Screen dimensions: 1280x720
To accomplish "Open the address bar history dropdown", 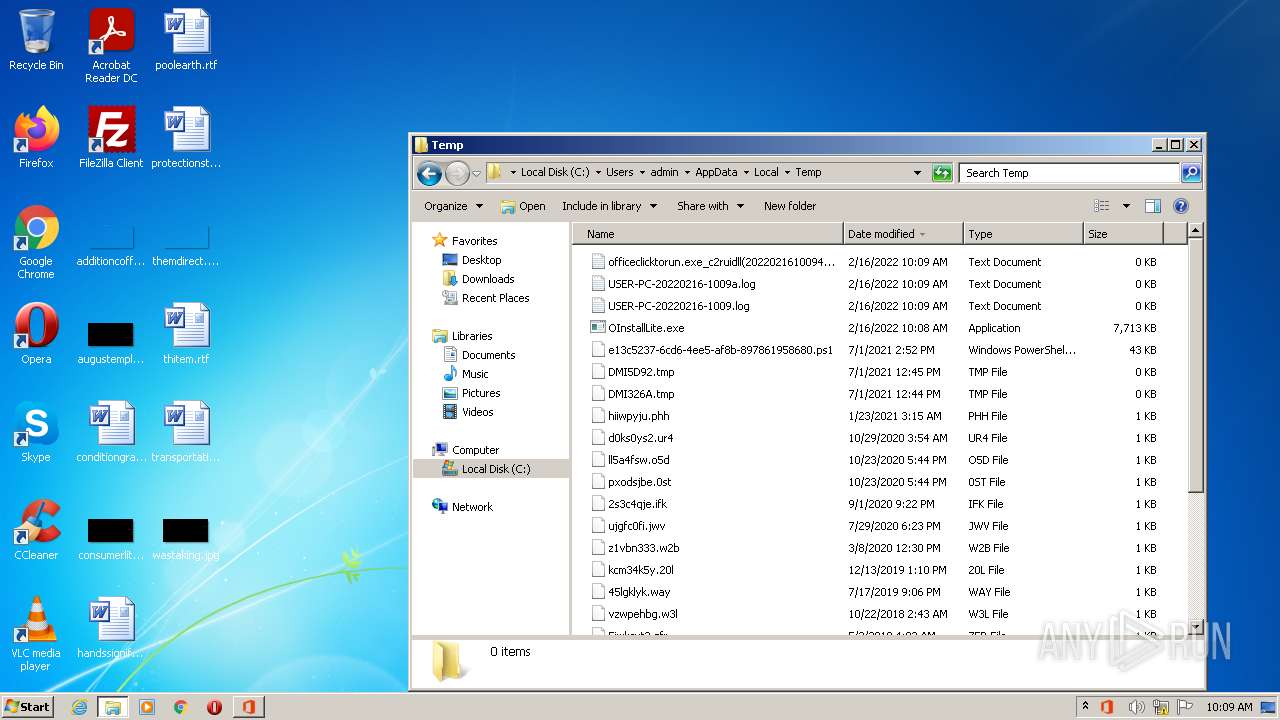I will tap(917, 173).
